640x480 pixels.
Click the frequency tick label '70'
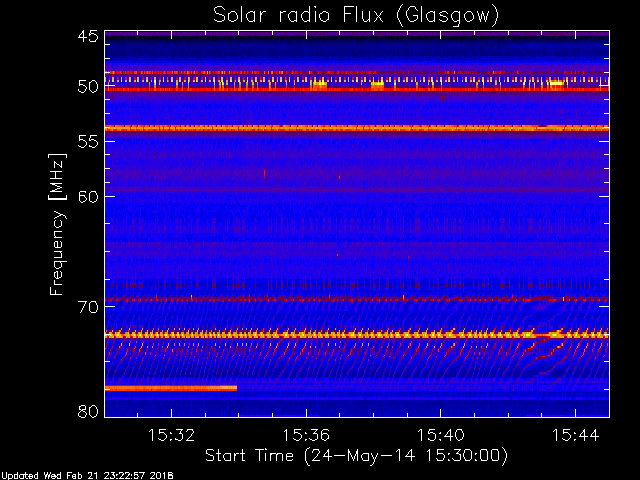(88, 307)
